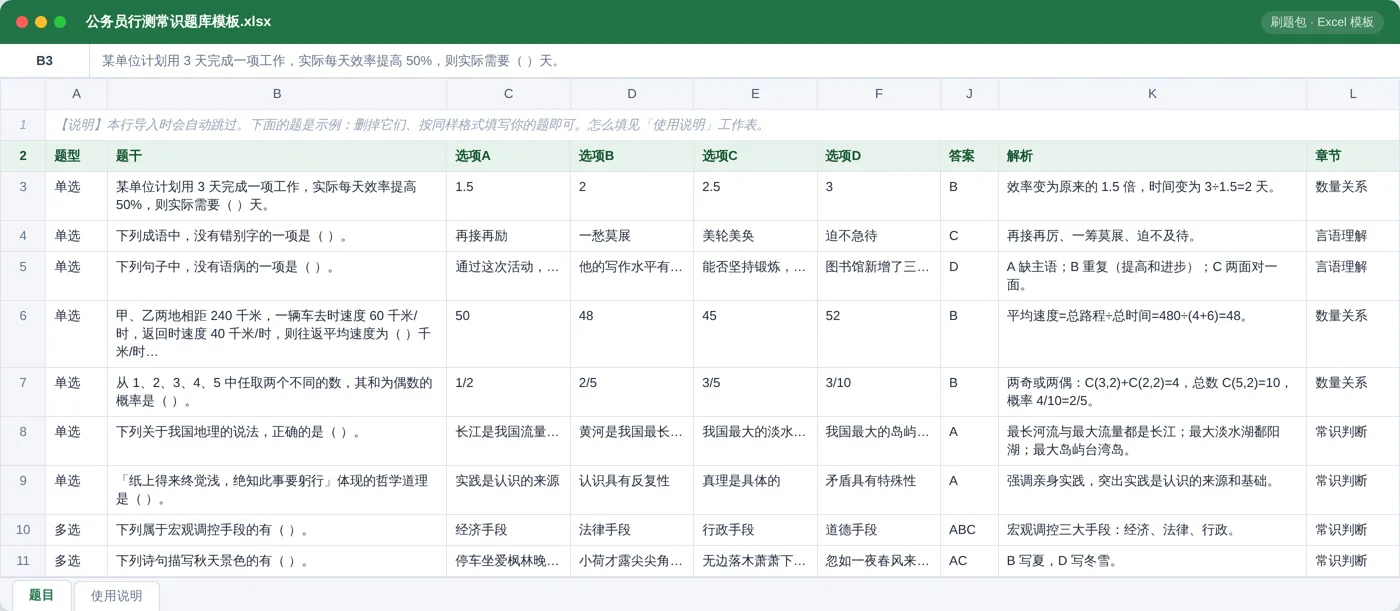
Task: Click the 选项B header cell
Action: click(x=632, y=156)
